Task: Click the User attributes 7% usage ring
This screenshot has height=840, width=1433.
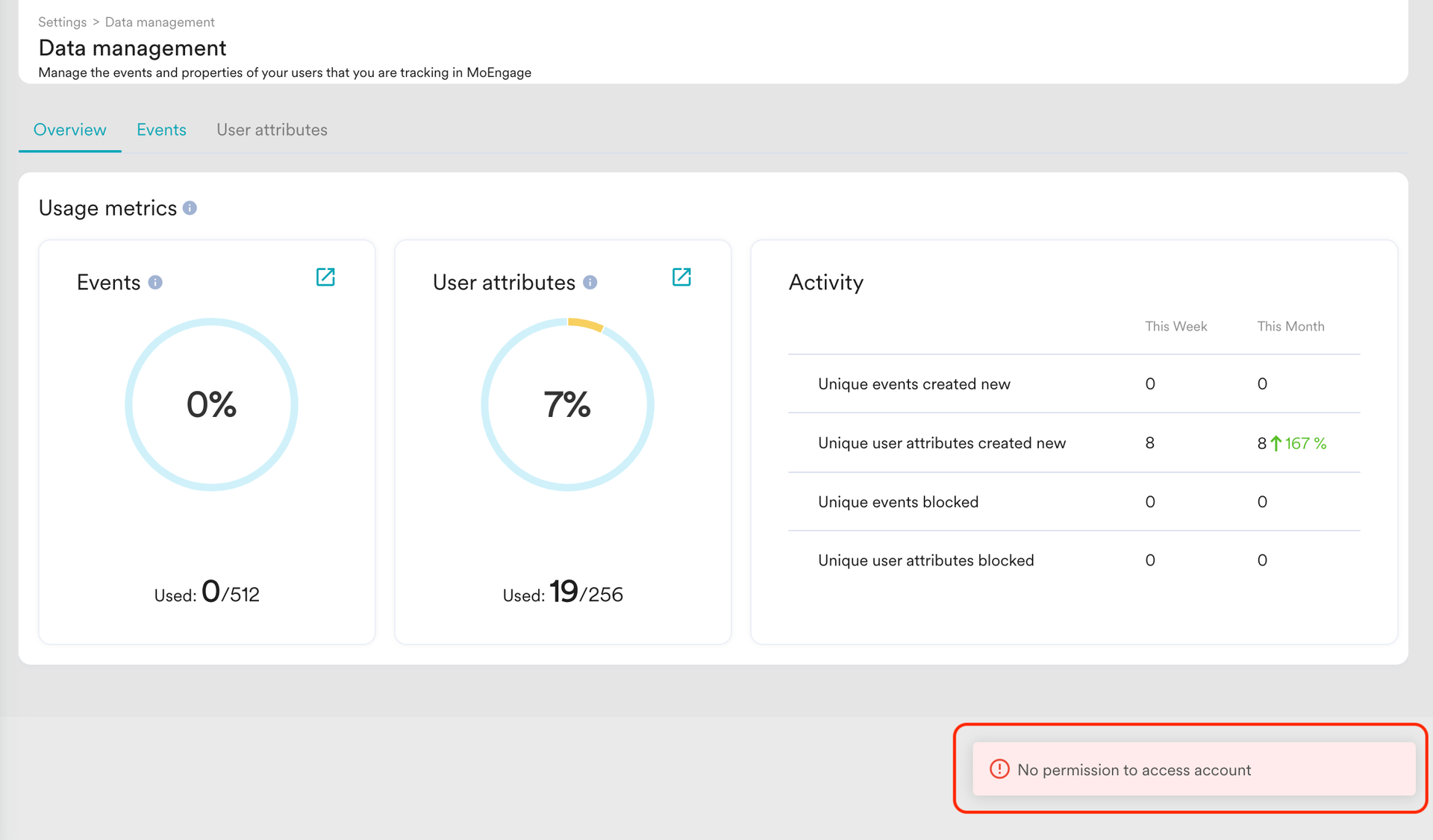Action: (567, 404)
